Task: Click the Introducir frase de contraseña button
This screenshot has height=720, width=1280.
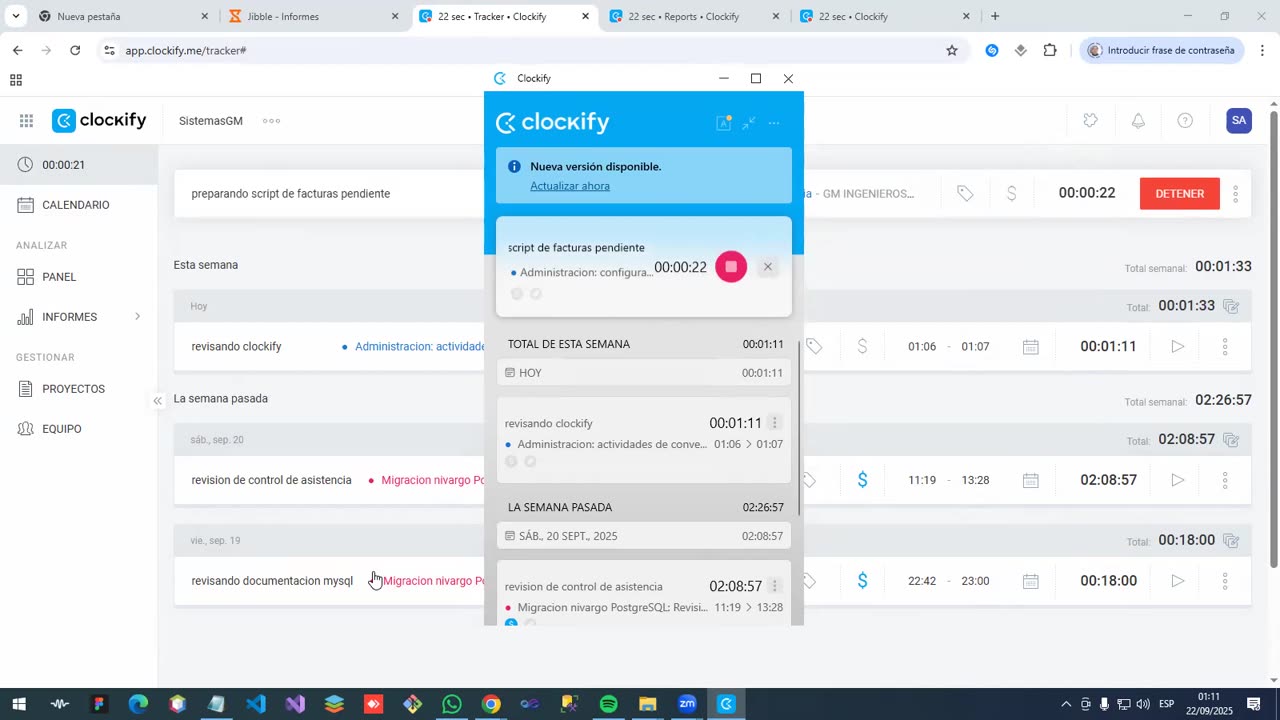Action: [x=1162, y=50]
